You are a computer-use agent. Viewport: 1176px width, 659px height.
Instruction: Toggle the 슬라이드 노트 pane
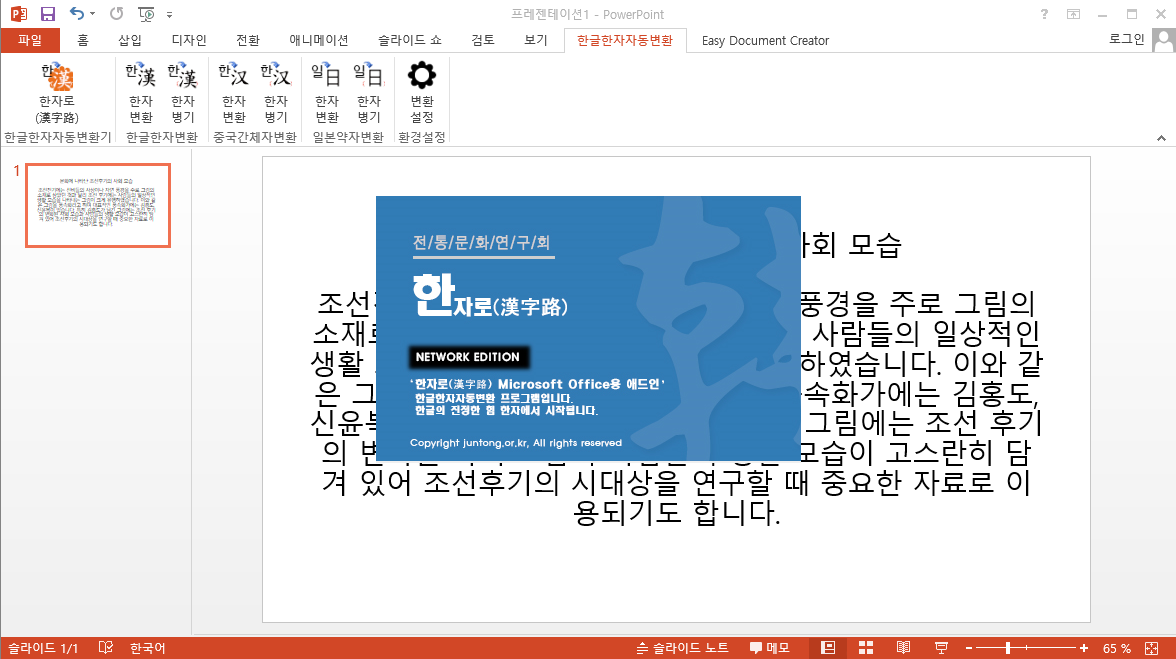point(682,648)
